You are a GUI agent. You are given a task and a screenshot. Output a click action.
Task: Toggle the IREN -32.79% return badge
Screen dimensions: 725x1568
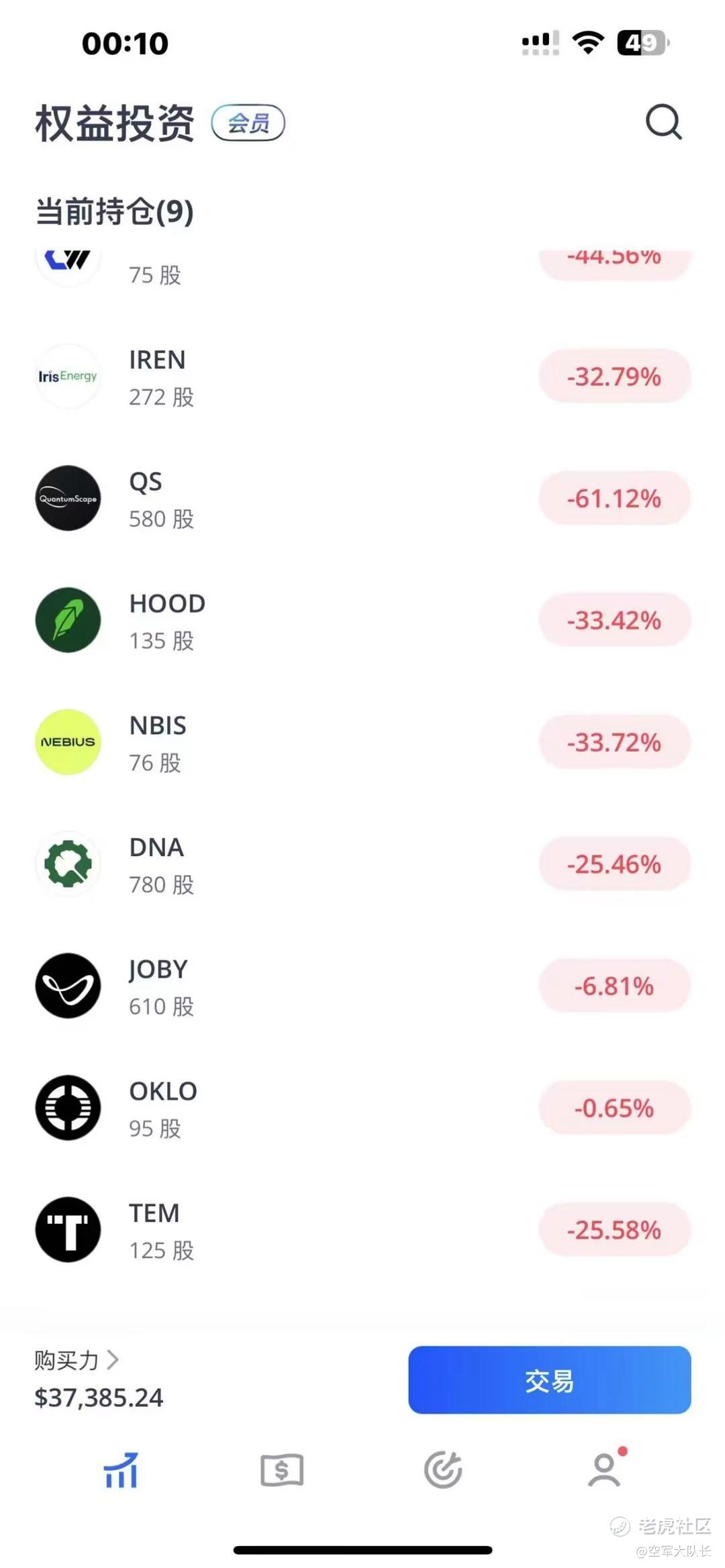click(x=614, y=377)
